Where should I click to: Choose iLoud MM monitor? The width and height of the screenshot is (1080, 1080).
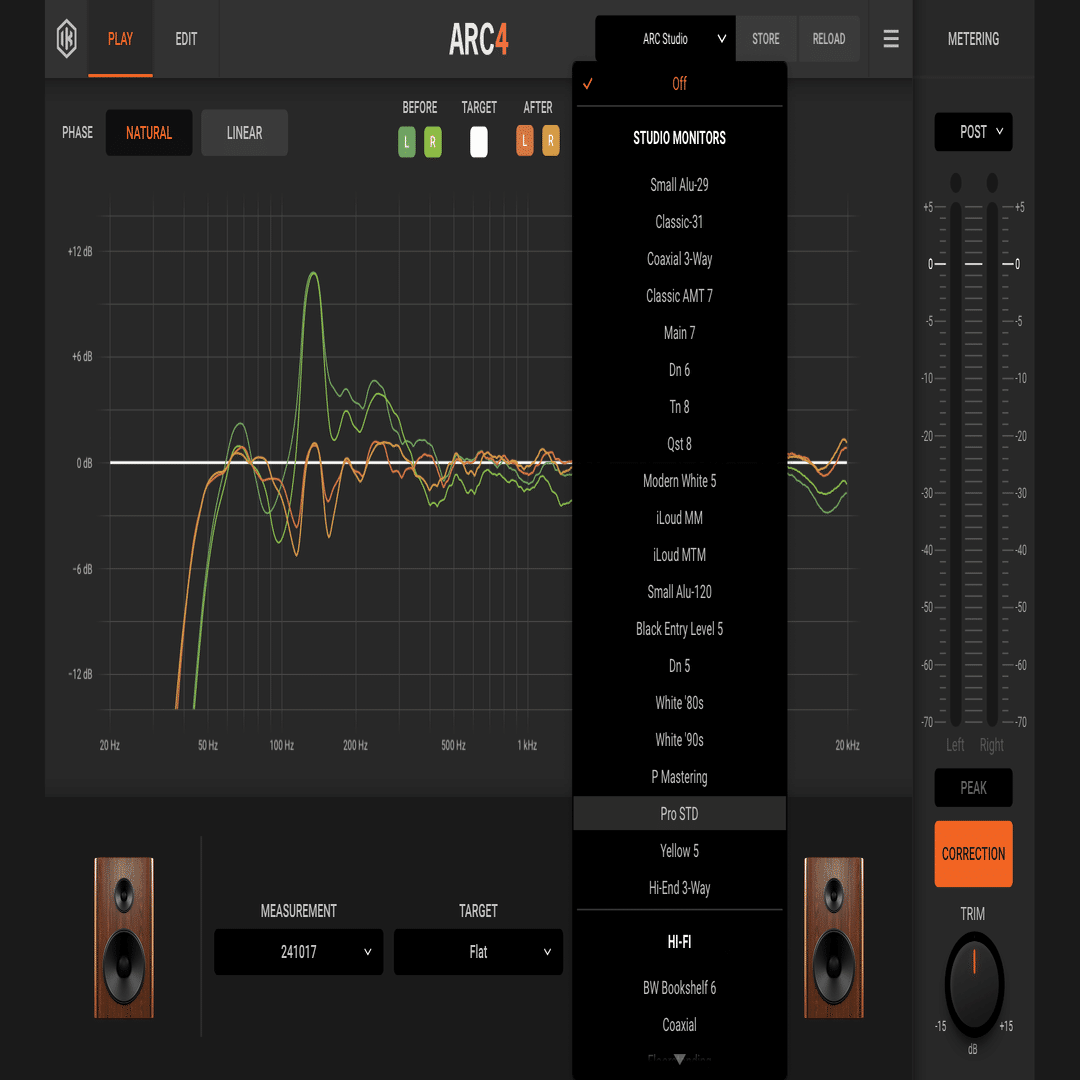[x=679, y=518]
